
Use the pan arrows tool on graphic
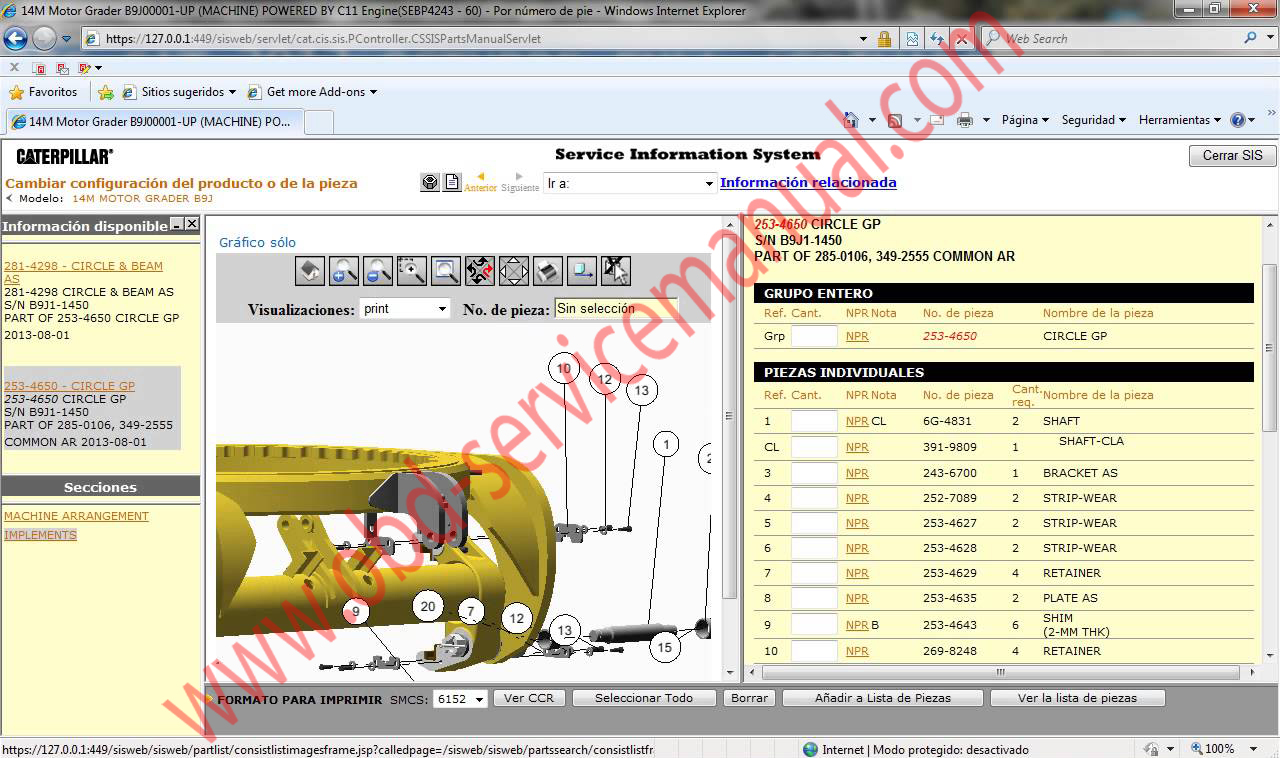click(513, 270)
